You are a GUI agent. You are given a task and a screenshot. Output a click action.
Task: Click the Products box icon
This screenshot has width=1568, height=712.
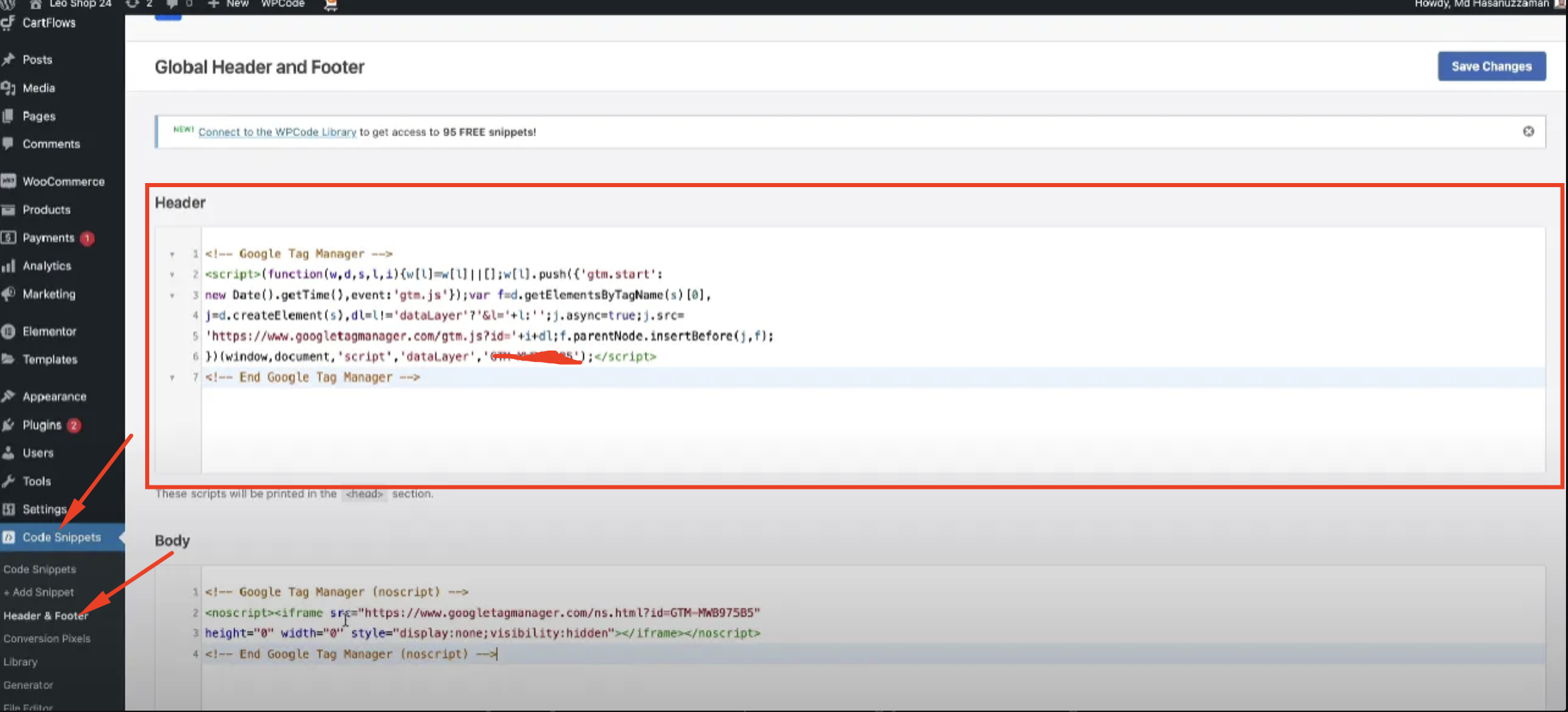point(9,210)
